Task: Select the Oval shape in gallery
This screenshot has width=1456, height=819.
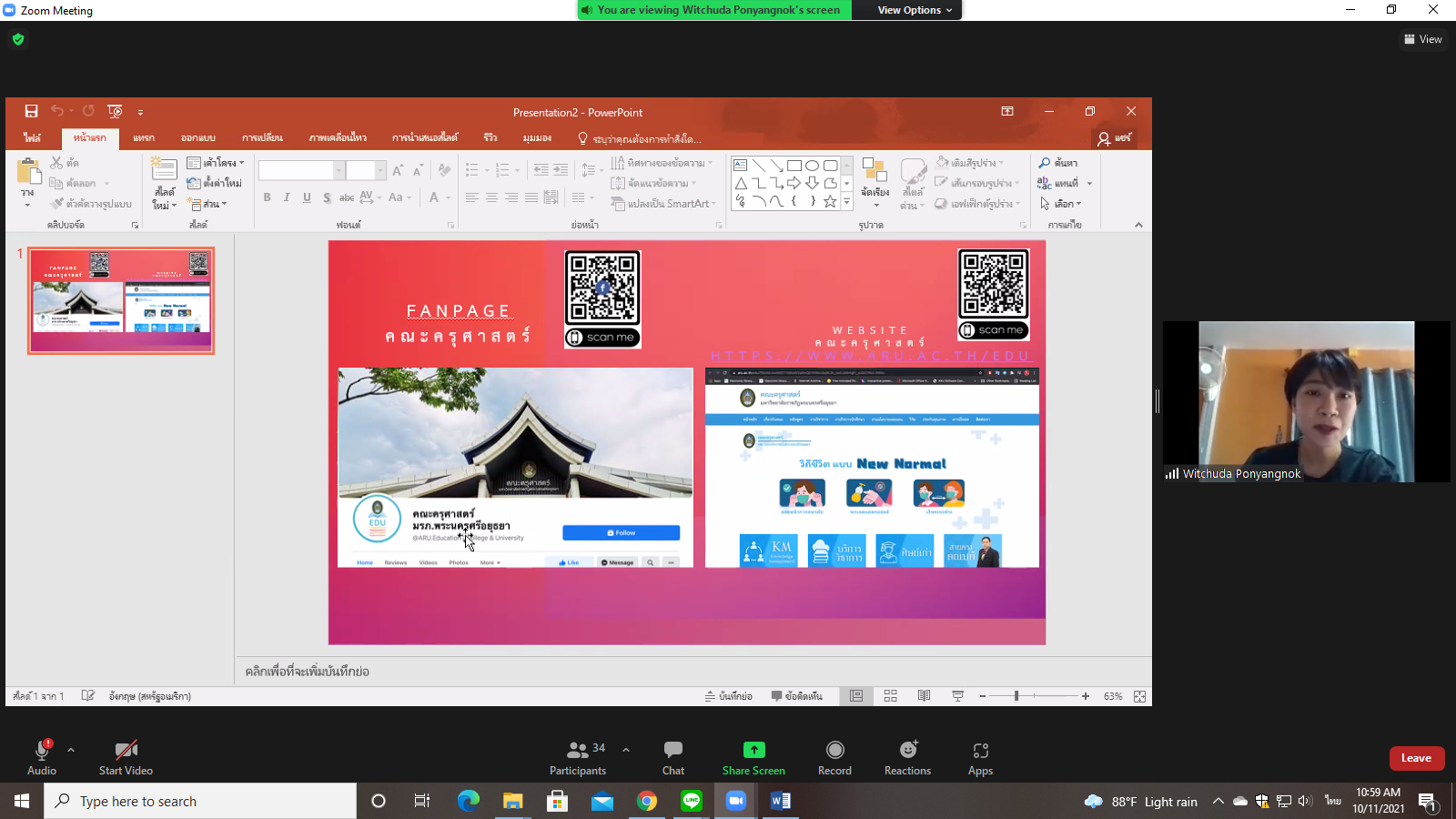Action: coord(812,166)
